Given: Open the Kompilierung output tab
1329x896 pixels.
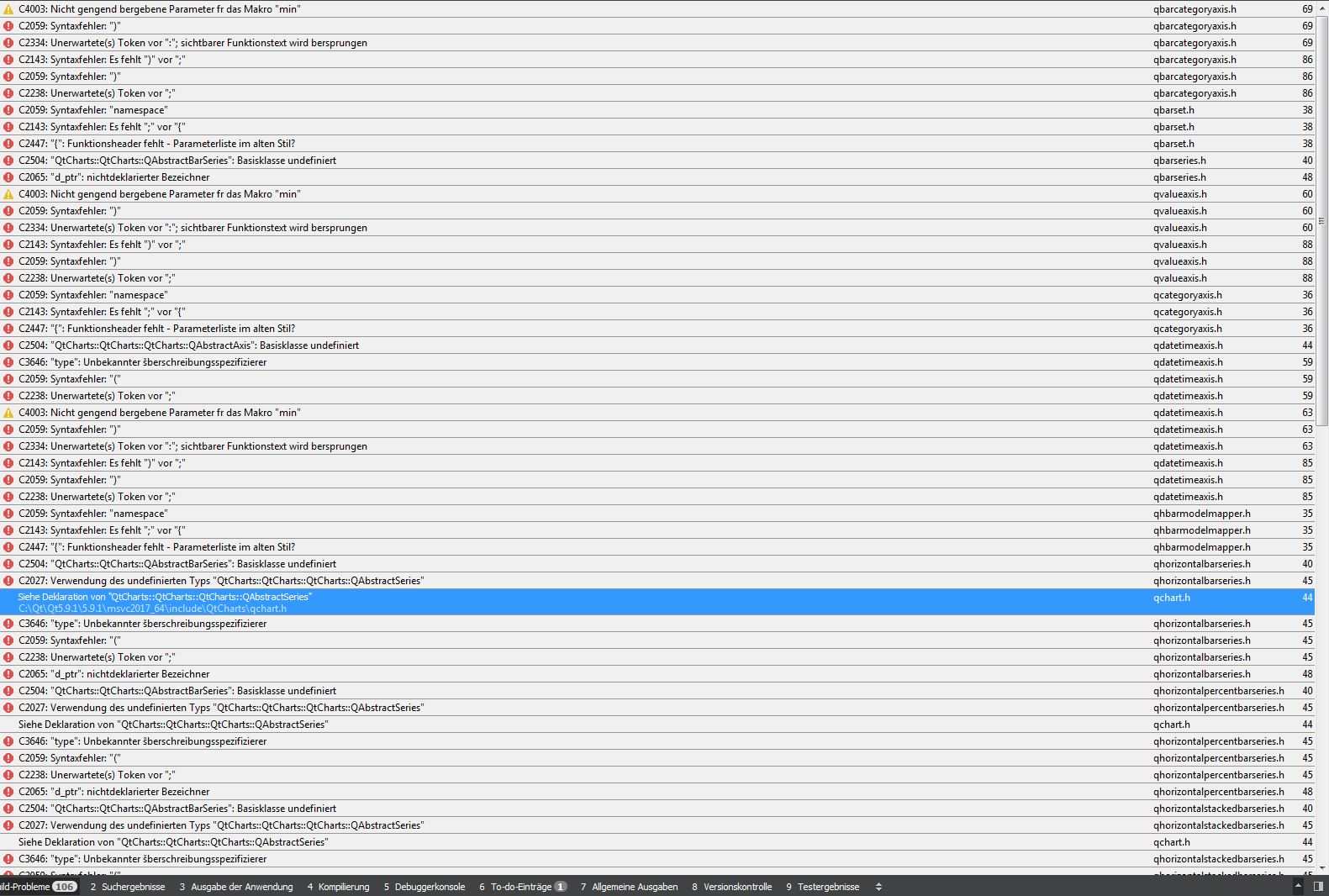Looking at the screenshot, I should (x=338, y=887).
